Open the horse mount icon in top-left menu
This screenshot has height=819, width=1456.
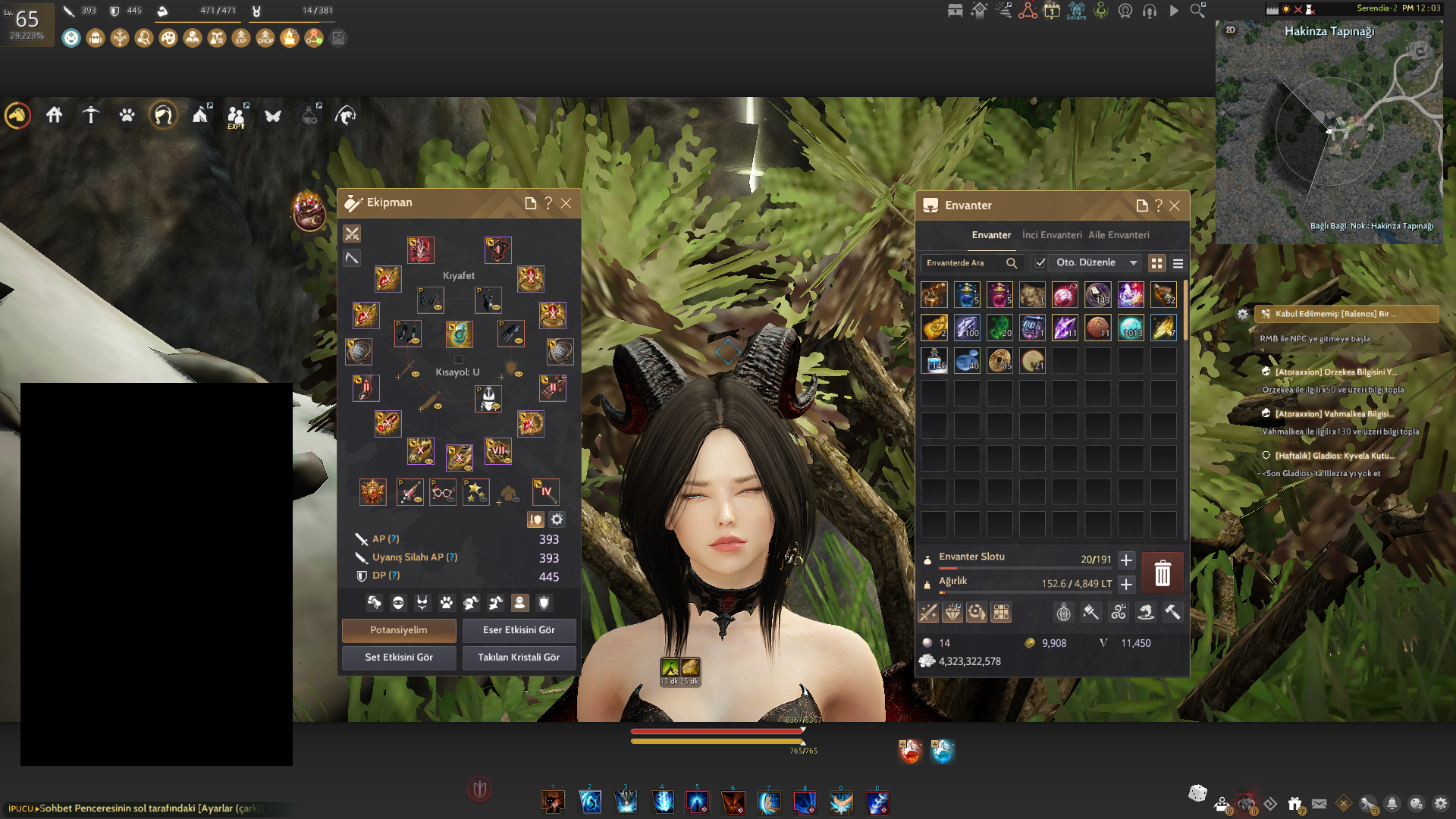tap(17, 115)
